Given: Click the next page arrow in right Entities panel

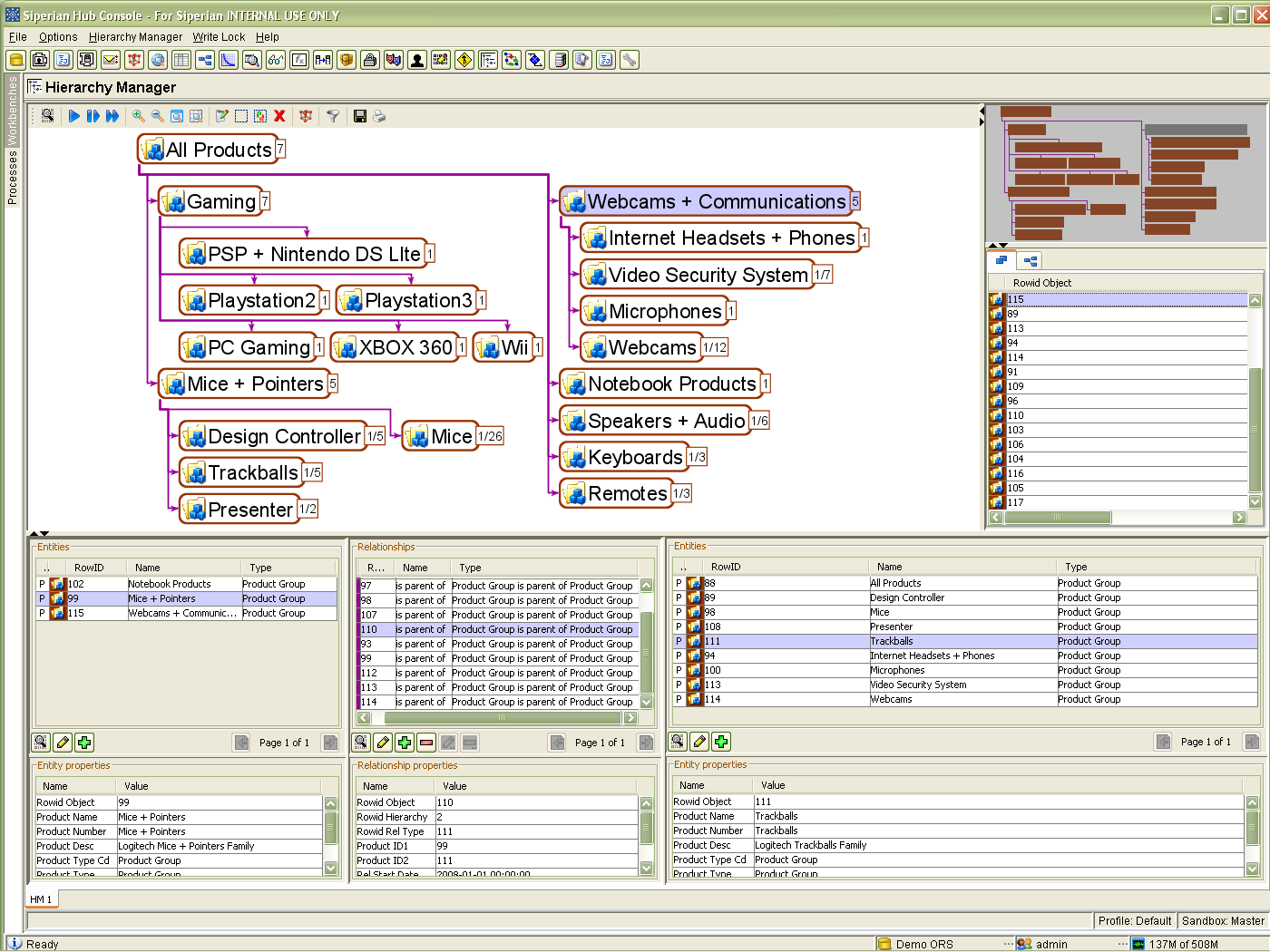Looking at the screenshot, I should click(x=1251, y=742).
